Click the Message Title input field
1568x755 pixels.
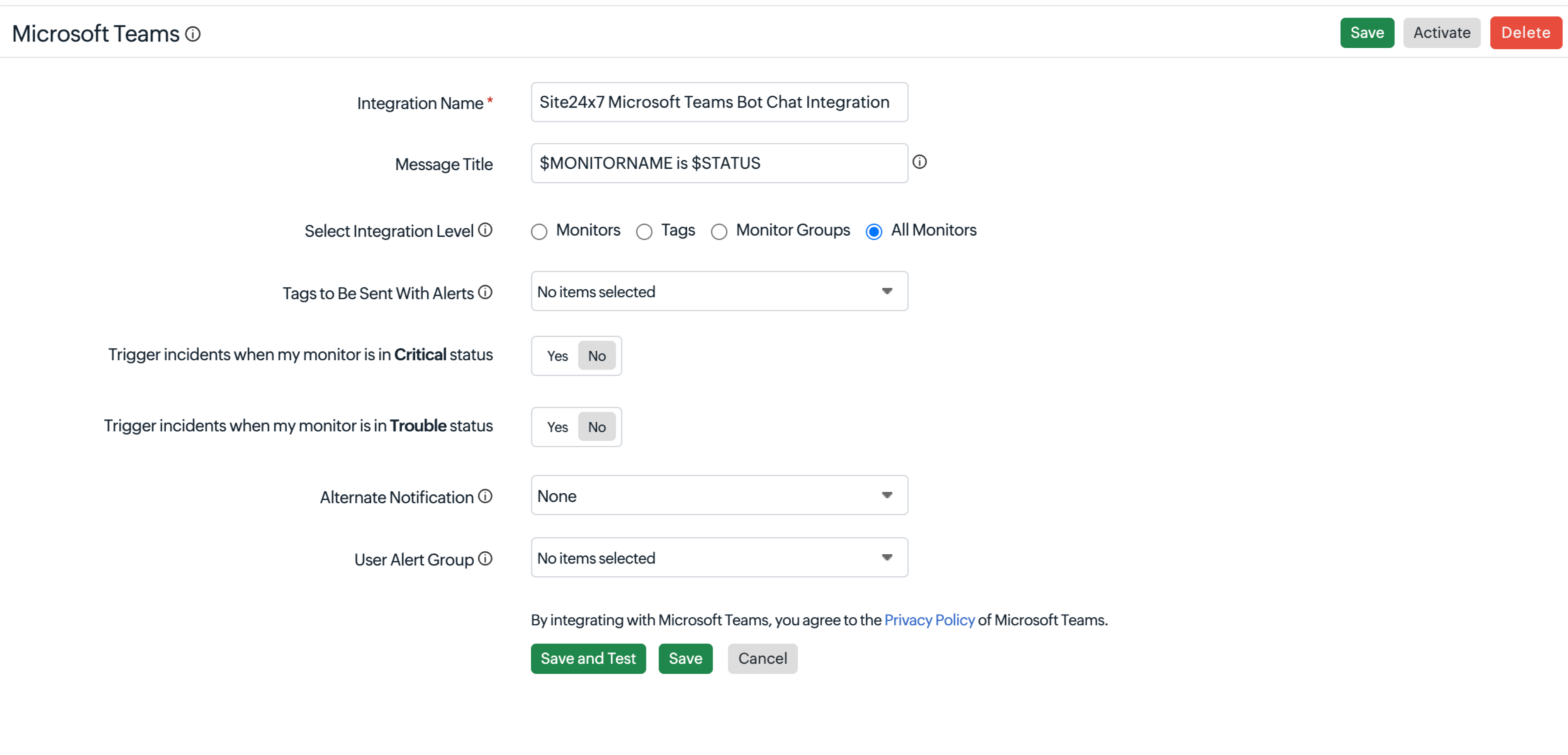719,163
